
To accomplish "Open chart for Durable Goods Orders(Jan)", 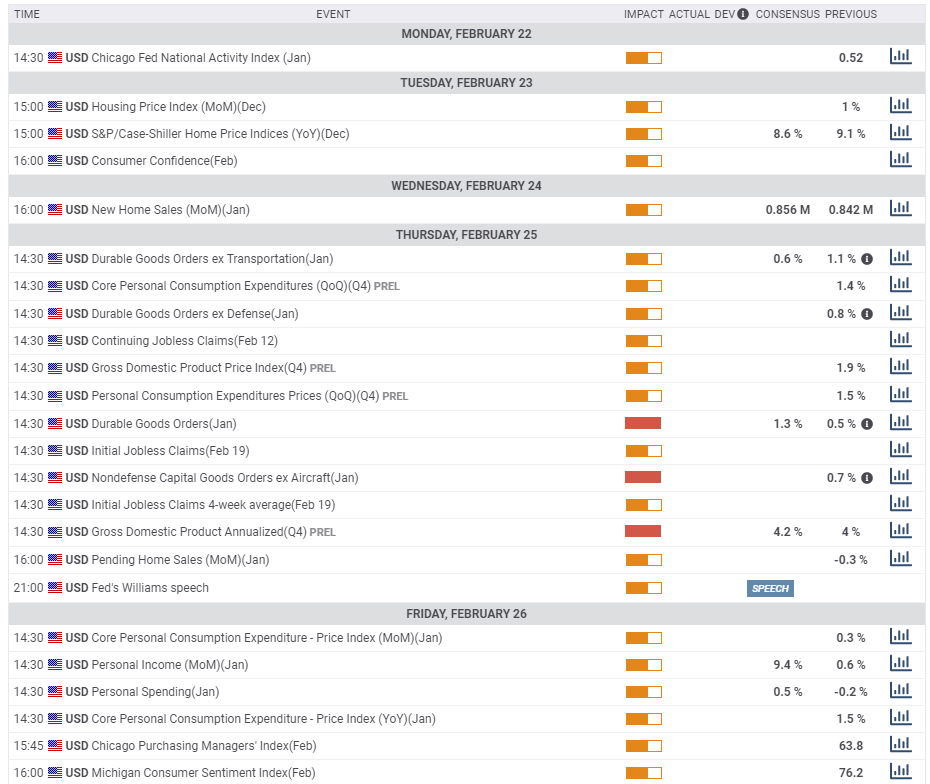I will pyautogui.click(x=900, y=423).
